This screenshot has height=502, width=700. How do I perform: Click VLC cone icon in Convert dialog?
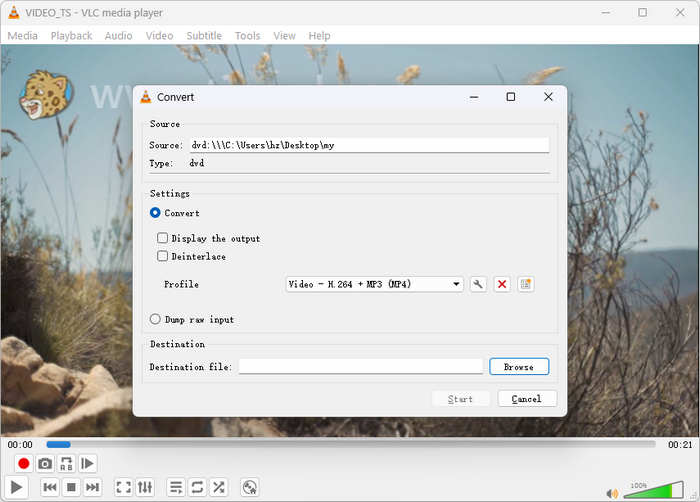coord(146,97)
